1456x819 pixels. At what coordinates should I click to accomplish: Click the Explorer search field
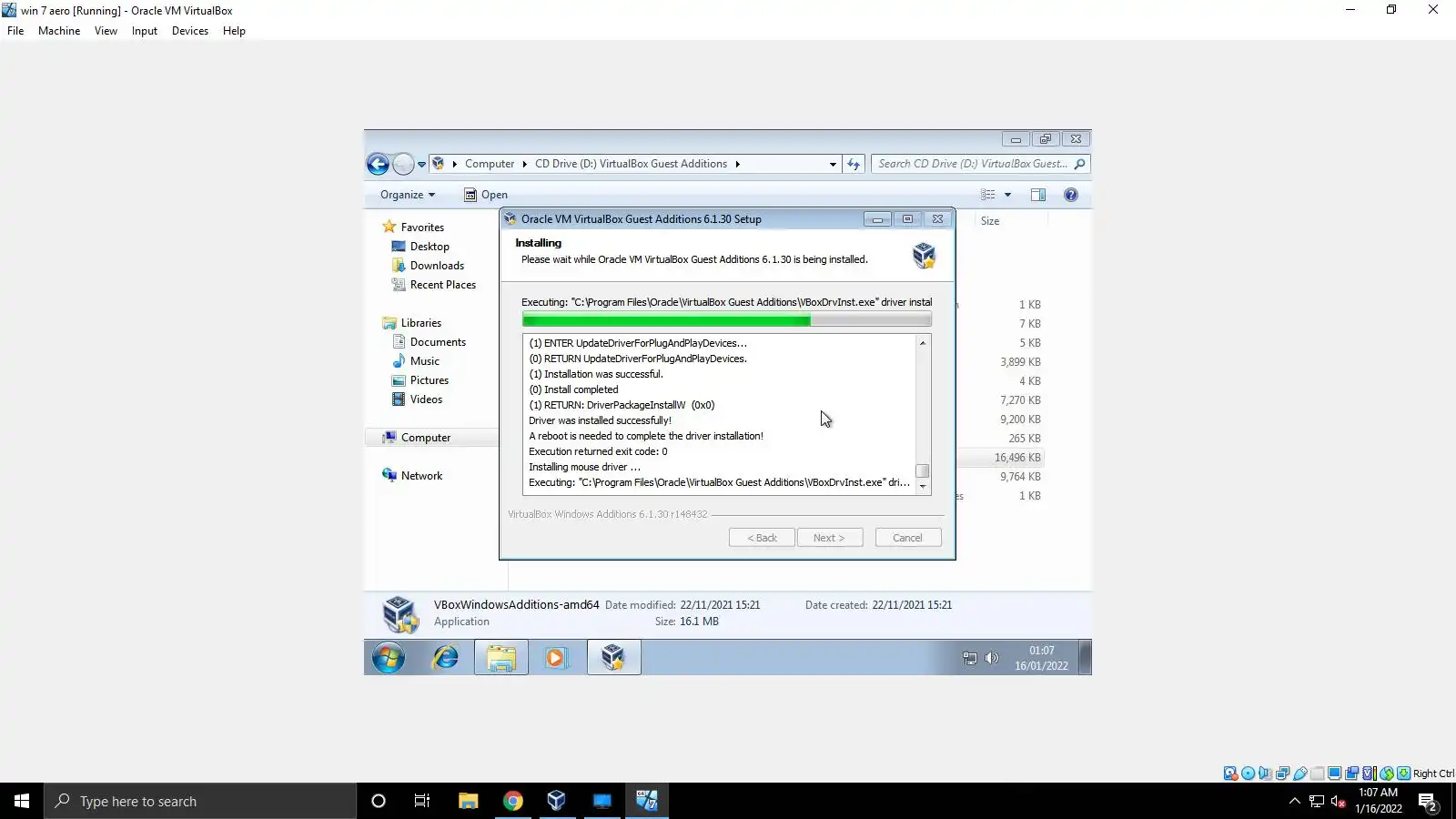[980, 164]
